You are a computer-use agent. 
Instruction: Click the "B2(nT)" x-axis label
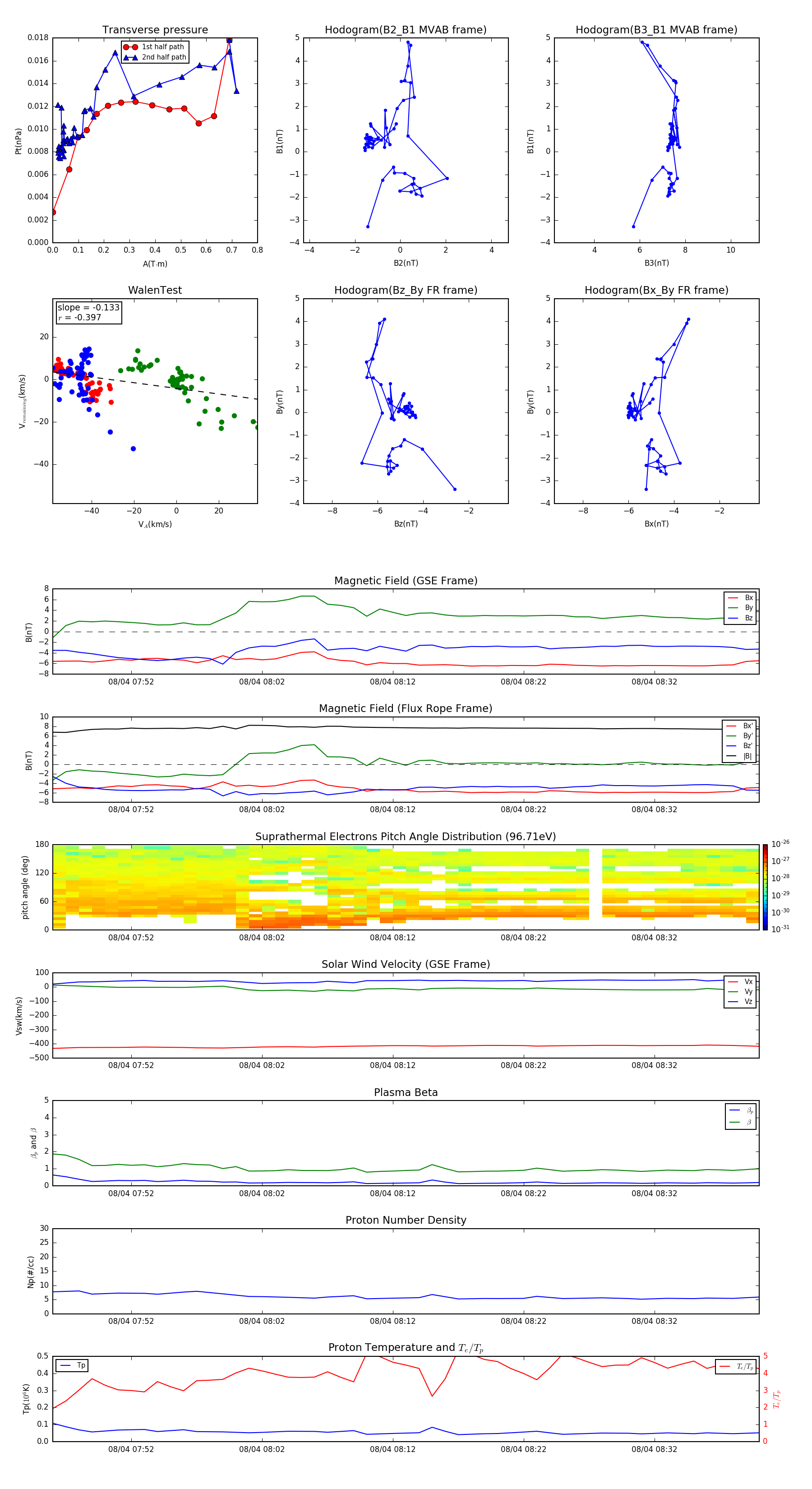[x=406, y=263]
